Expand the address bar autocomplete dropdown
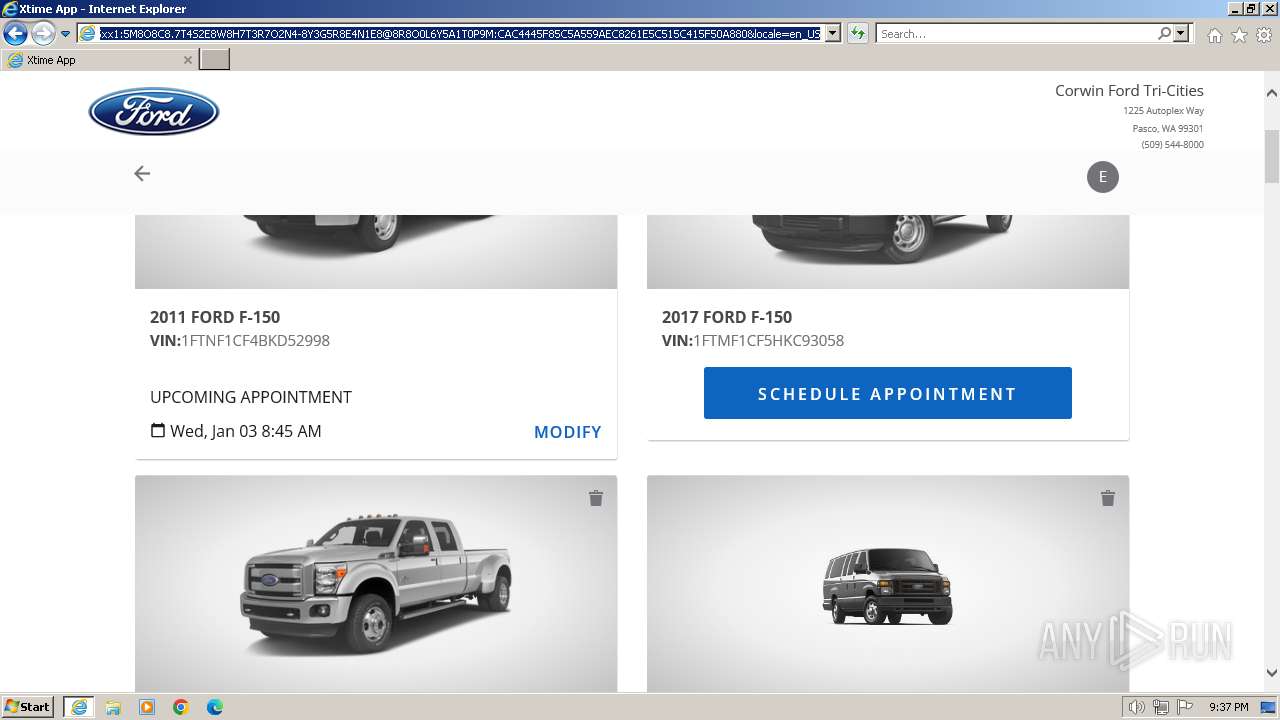 click(833, 34)
